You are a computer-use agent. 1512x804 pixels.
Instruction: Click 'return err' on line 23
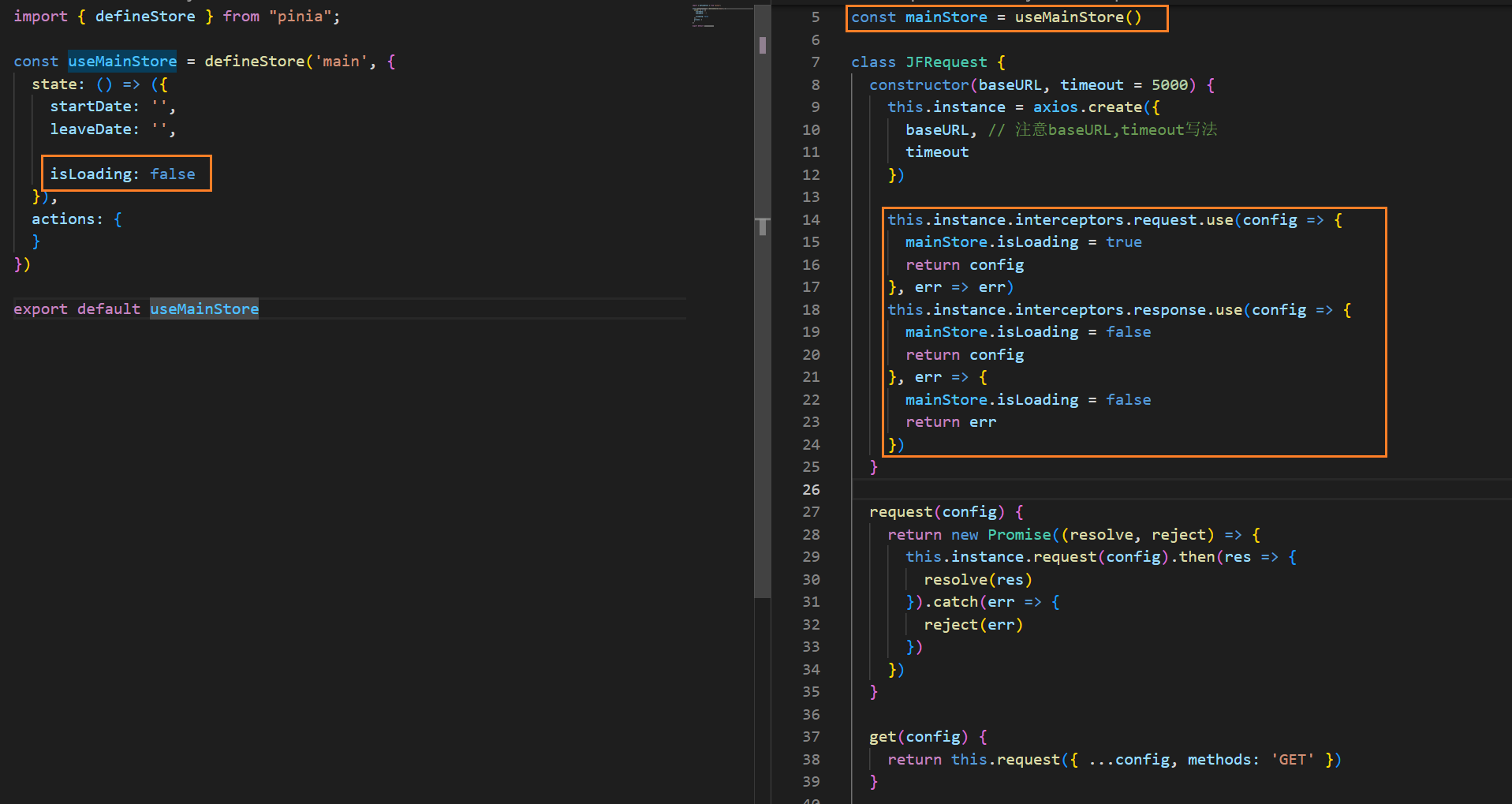point(951,422)
